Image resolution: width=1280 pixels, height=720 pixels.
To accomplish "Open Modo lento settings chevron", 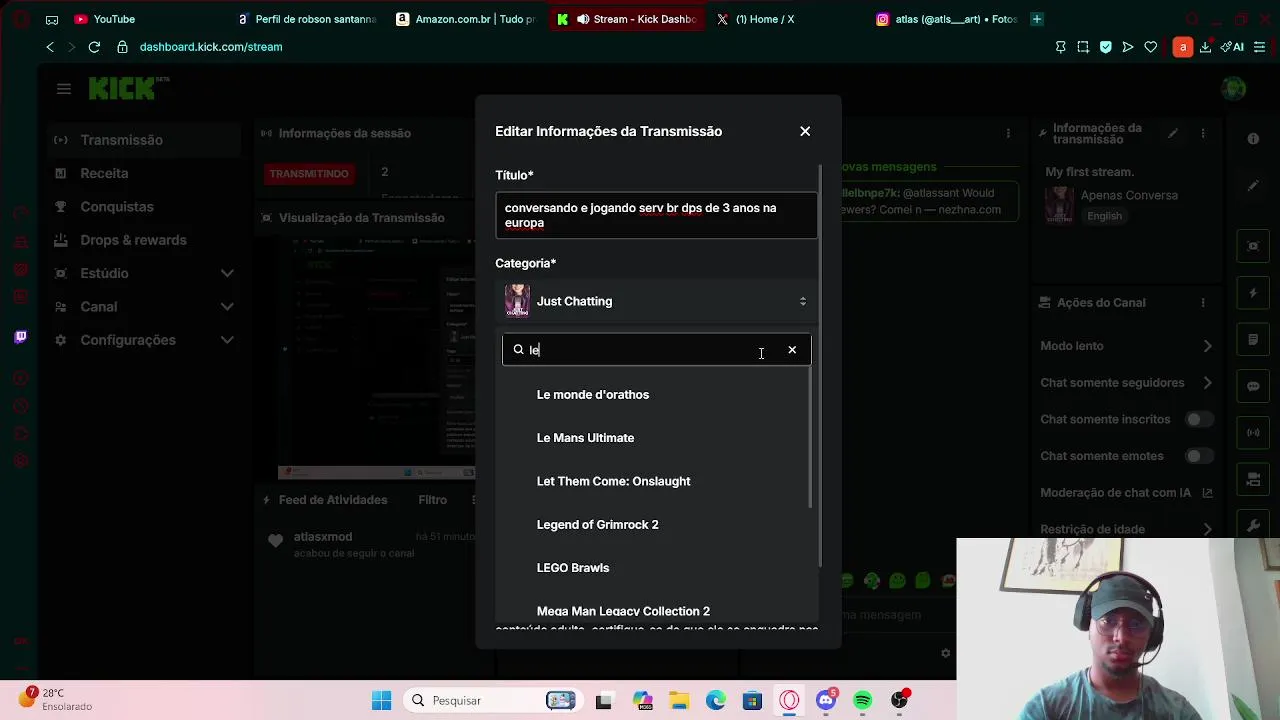I will (1207, 346).
